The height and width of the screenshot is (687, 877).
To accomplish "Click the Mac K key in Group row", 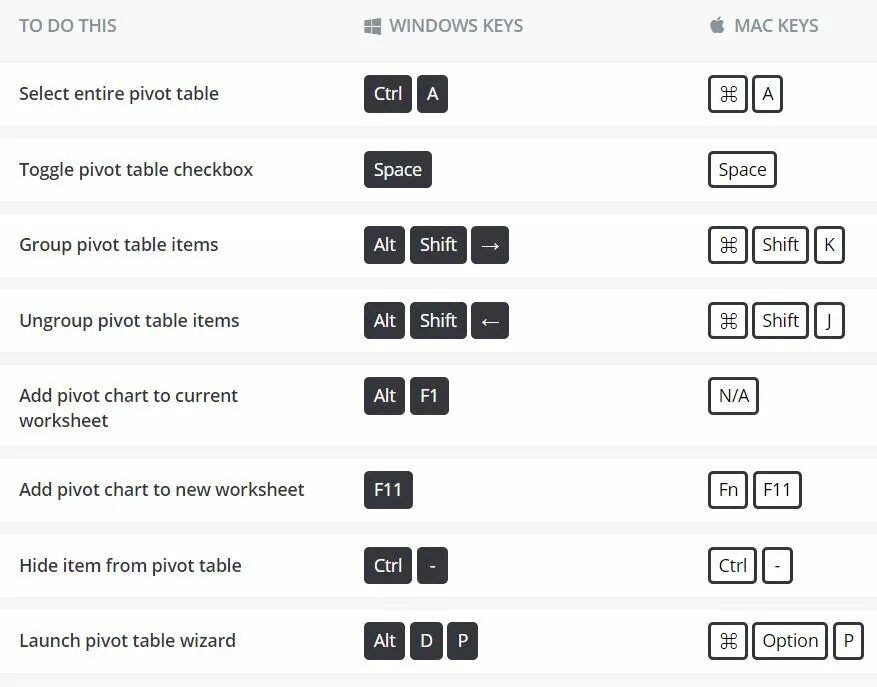I will pyautogui.click(x=829, y=245).
